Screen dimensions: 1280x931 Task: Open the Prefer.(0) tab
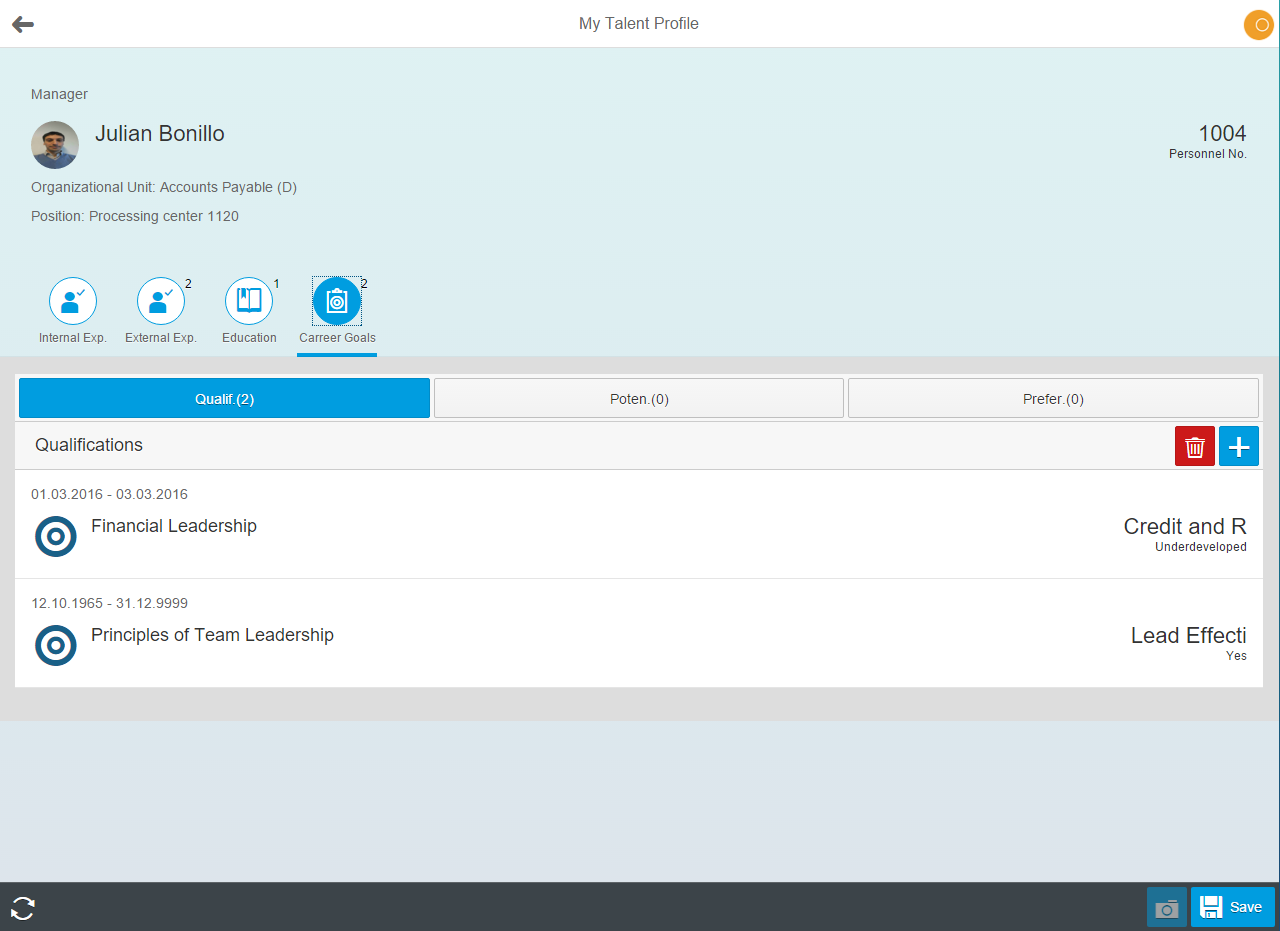(x=1053, y=398)
